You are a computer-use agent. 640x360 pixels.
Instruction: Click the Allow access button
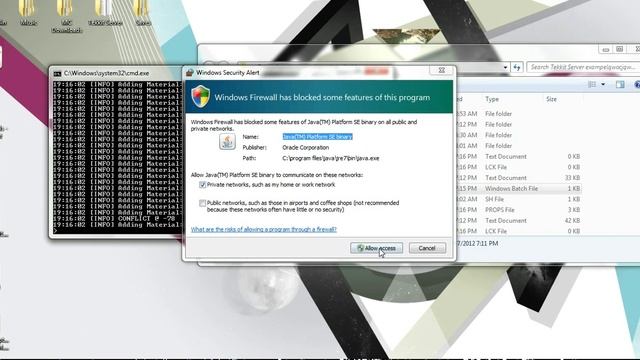(376, 248)
